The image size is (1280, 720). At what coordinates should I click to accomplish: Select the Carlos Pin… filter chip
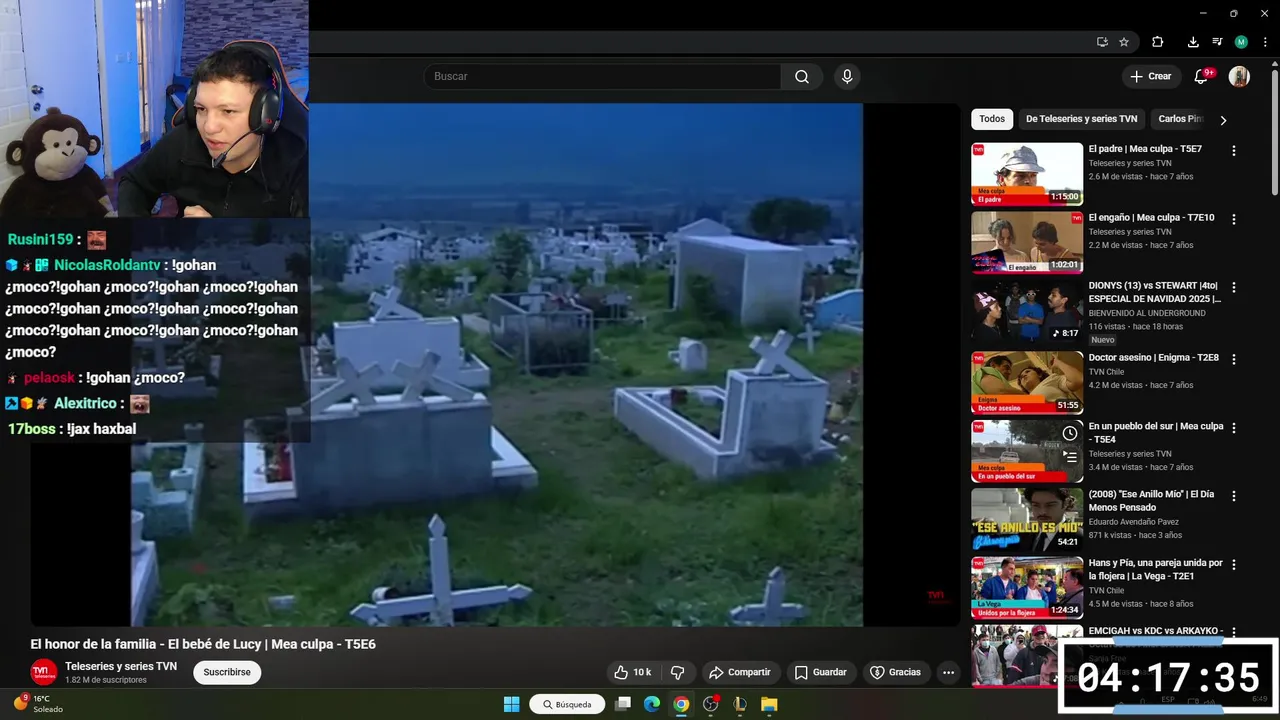[1180, 119]
